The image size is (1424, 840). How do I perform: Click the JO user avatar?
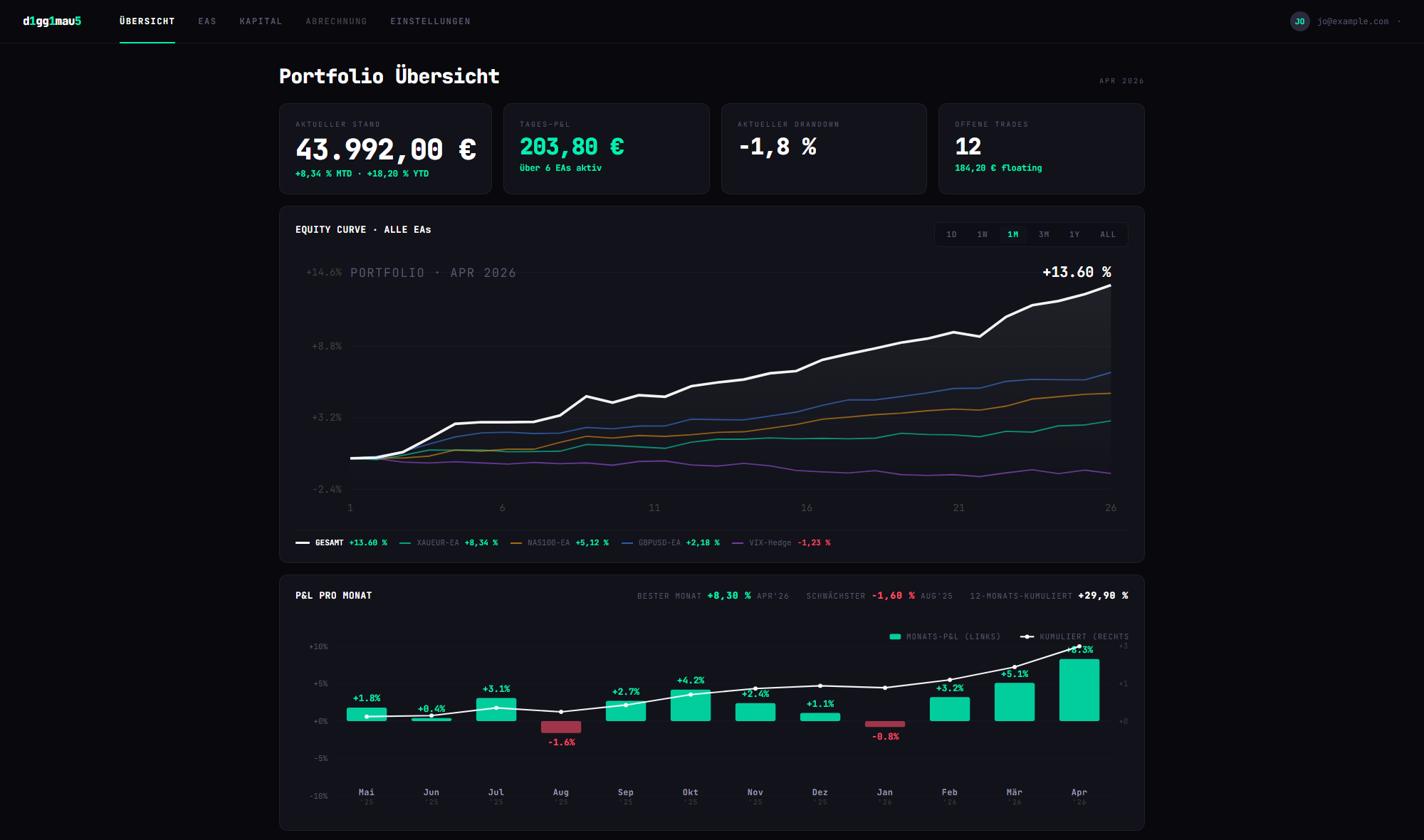[1299, 21]
